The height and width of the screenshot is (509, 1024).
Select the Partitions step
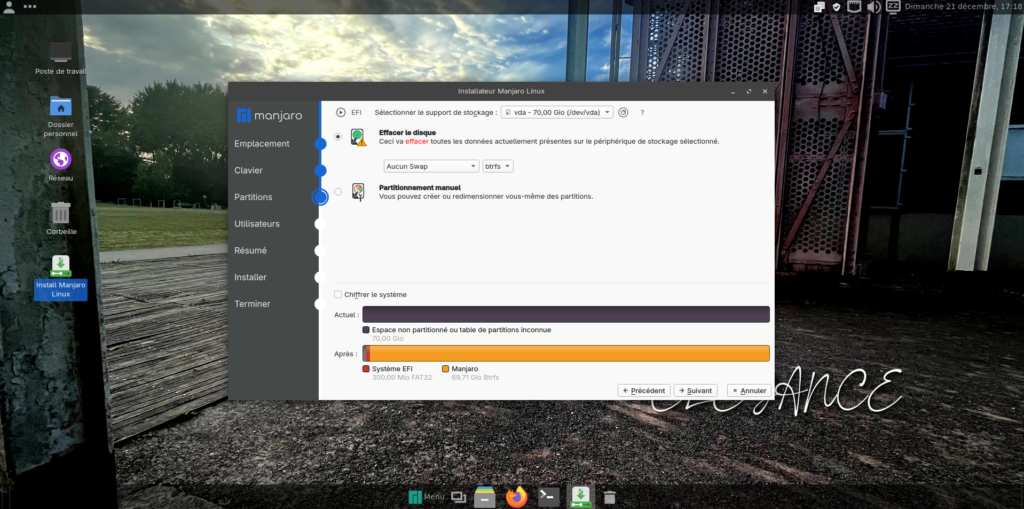[253, 197]
